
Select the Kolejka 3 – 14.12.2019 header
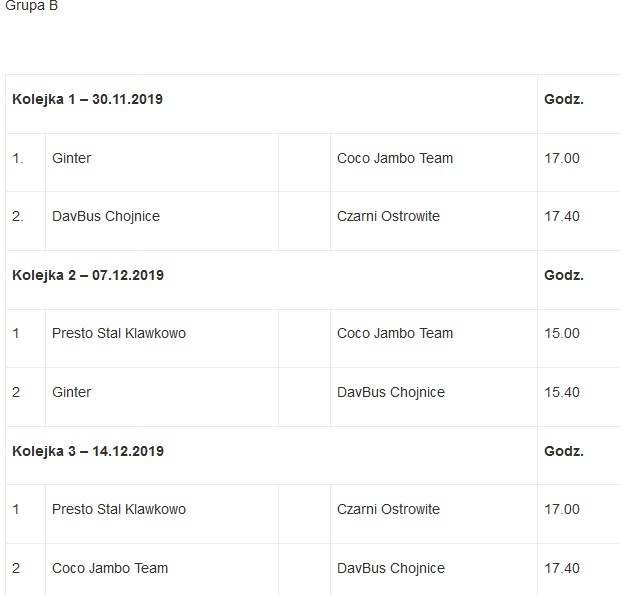[x=88, y=451]
